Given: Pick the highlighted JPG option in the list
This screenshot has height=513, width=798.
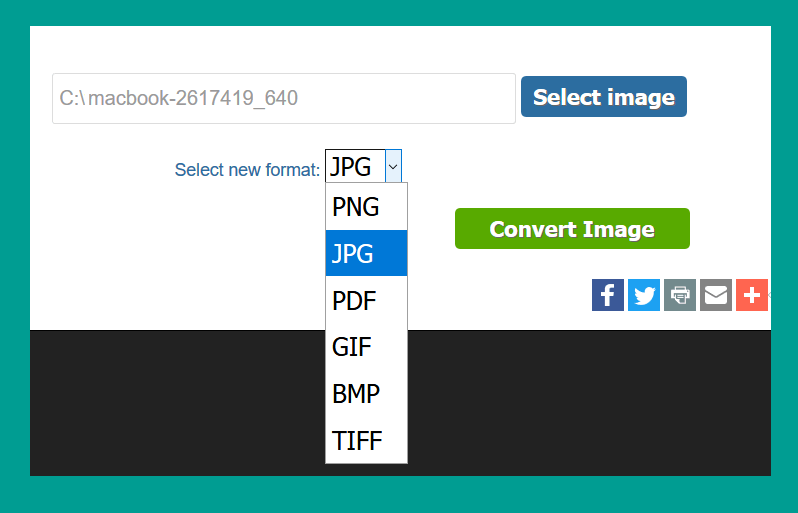Looking at the screenshot, I should pos(366,253).
